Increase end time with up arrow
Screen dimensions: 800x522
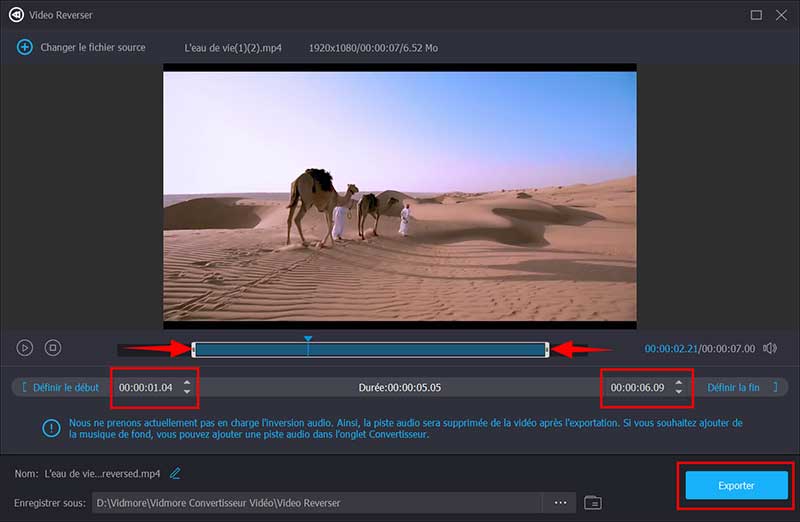[x=679, y=383]
